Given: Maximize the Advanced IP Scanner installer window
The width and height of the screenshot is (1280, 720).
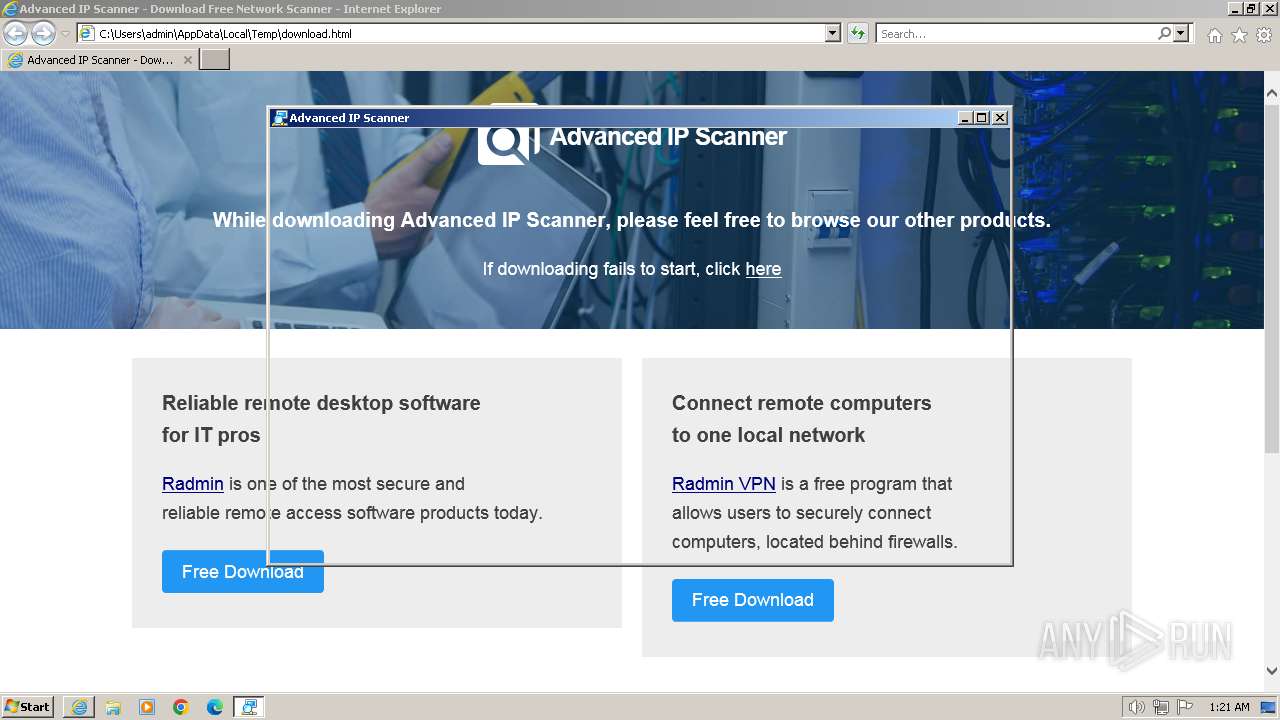Looking at the screenshot, I should tap(982, 118).
